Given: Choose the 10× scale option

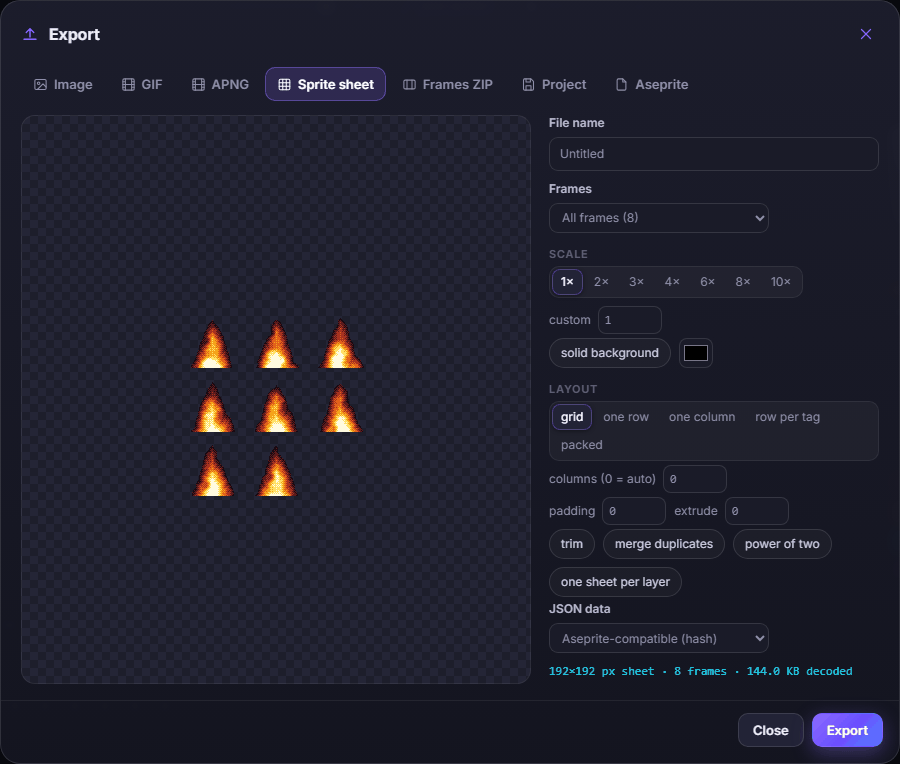Looking at the screenshot, I should click(x=781, y=282).
